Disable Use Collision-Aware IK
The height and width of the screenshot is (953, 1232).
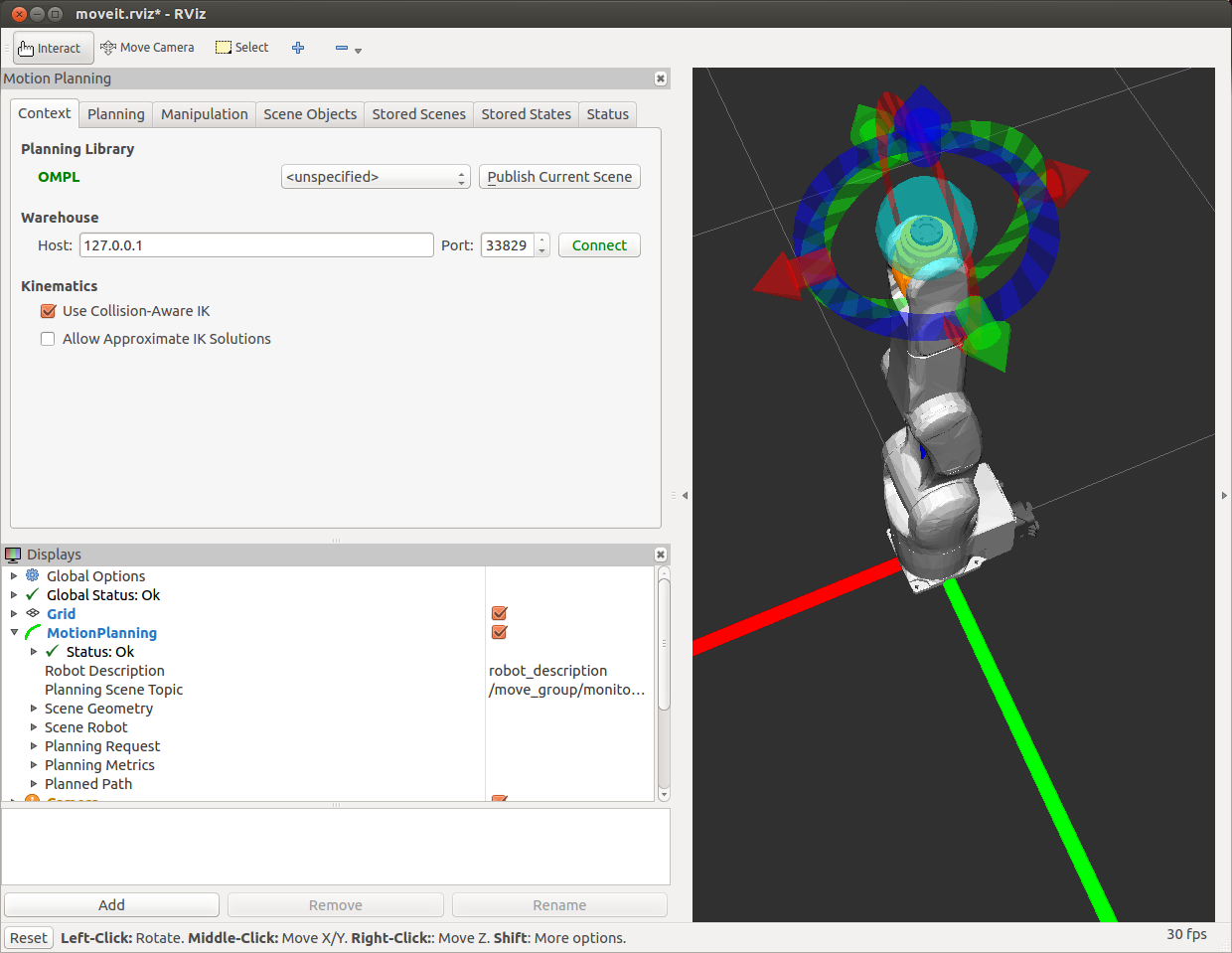(x=48, y=311)
